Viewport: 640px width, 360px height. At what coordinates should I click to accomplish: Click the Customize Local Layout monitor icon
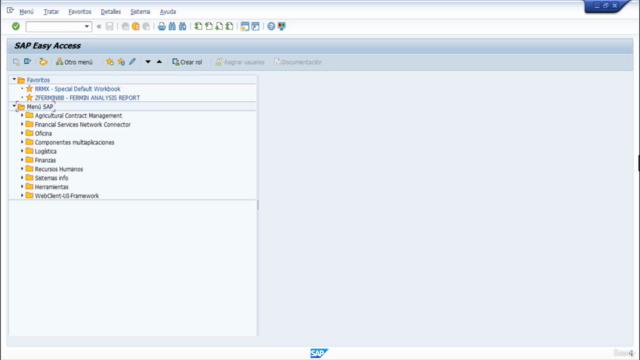click(282, 27)
